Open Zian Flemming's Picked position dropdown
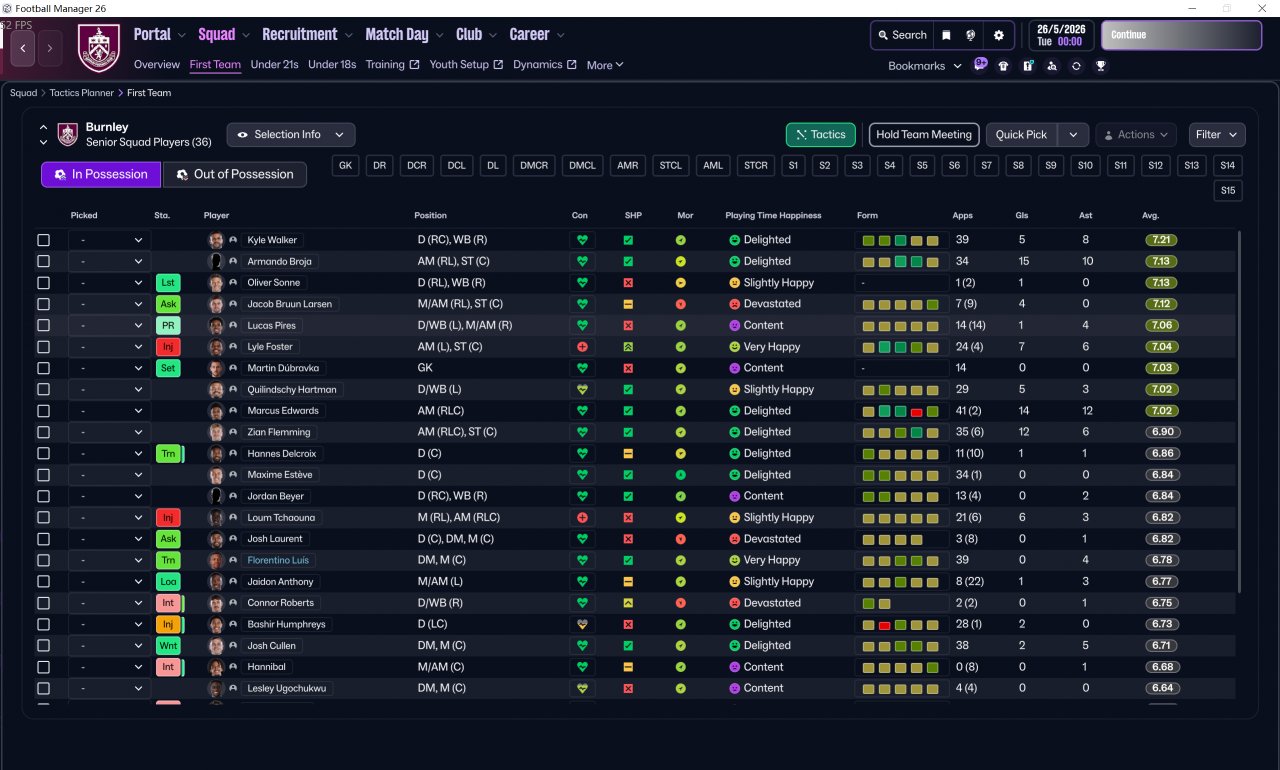Screen dimensions: 1280x770 point(110,432)
